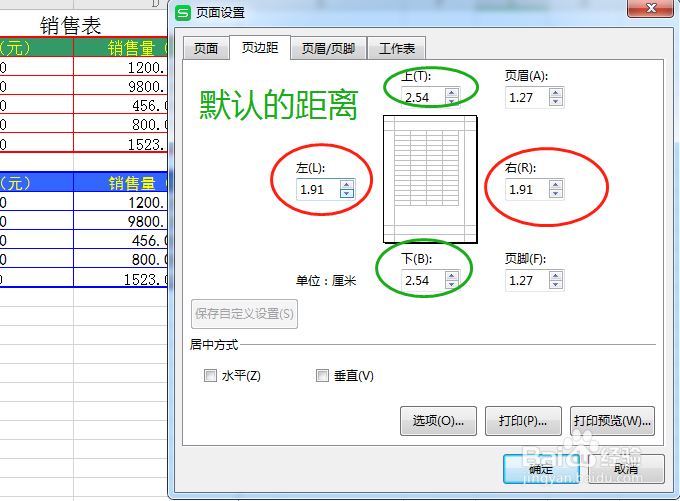Cancel the dialog with 取消 button
The width and height of the screenshot is (680, 501).
coord(626,468)
